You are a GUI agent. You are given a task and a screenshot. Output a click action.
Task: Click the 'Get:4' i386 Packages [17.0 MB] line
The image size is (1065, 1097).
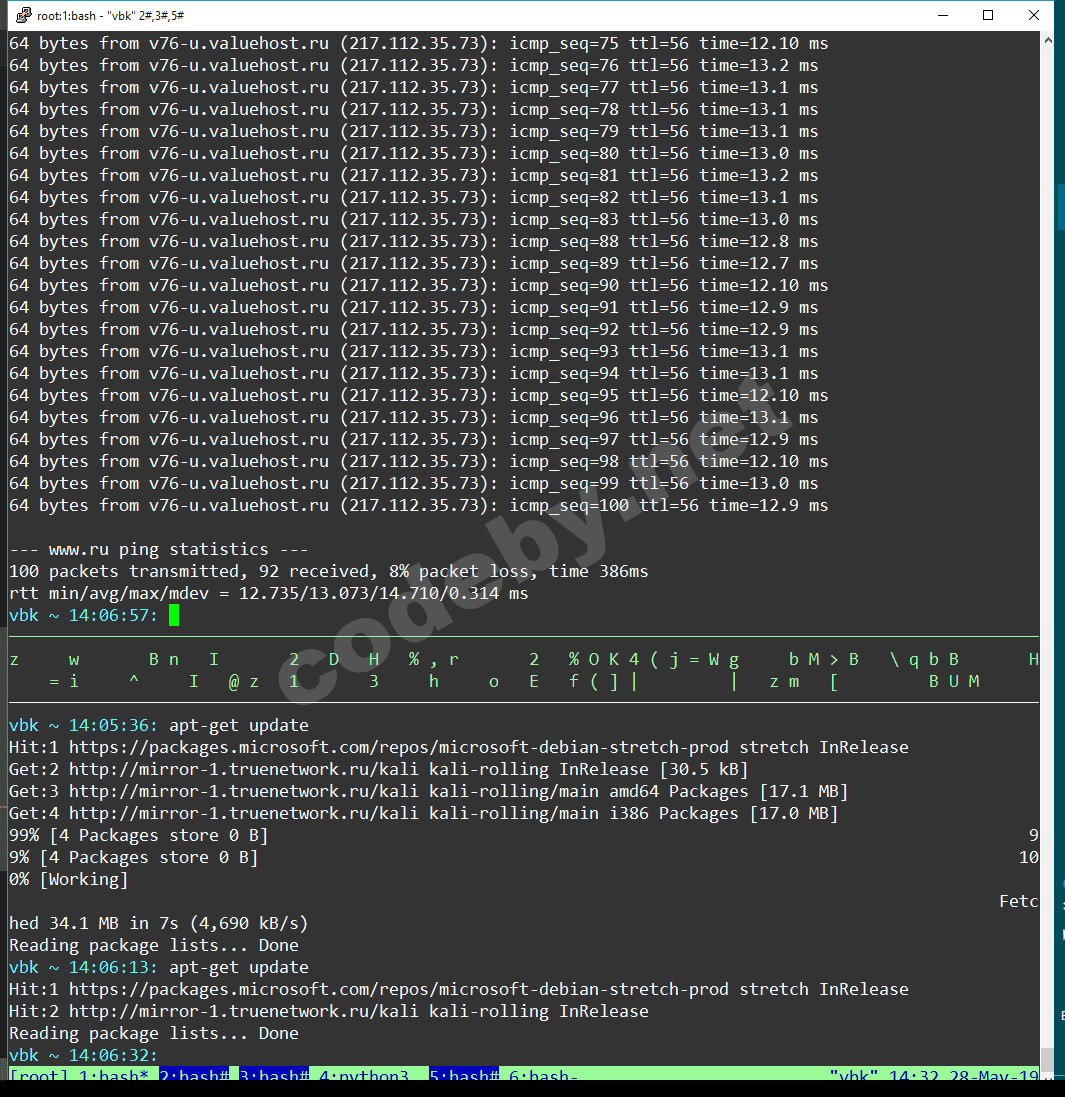(x=423, y=814)
